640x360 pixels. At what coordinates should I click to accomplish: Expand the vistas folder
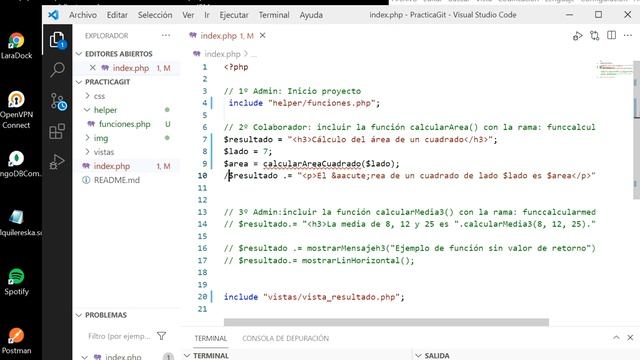(87, 152)
